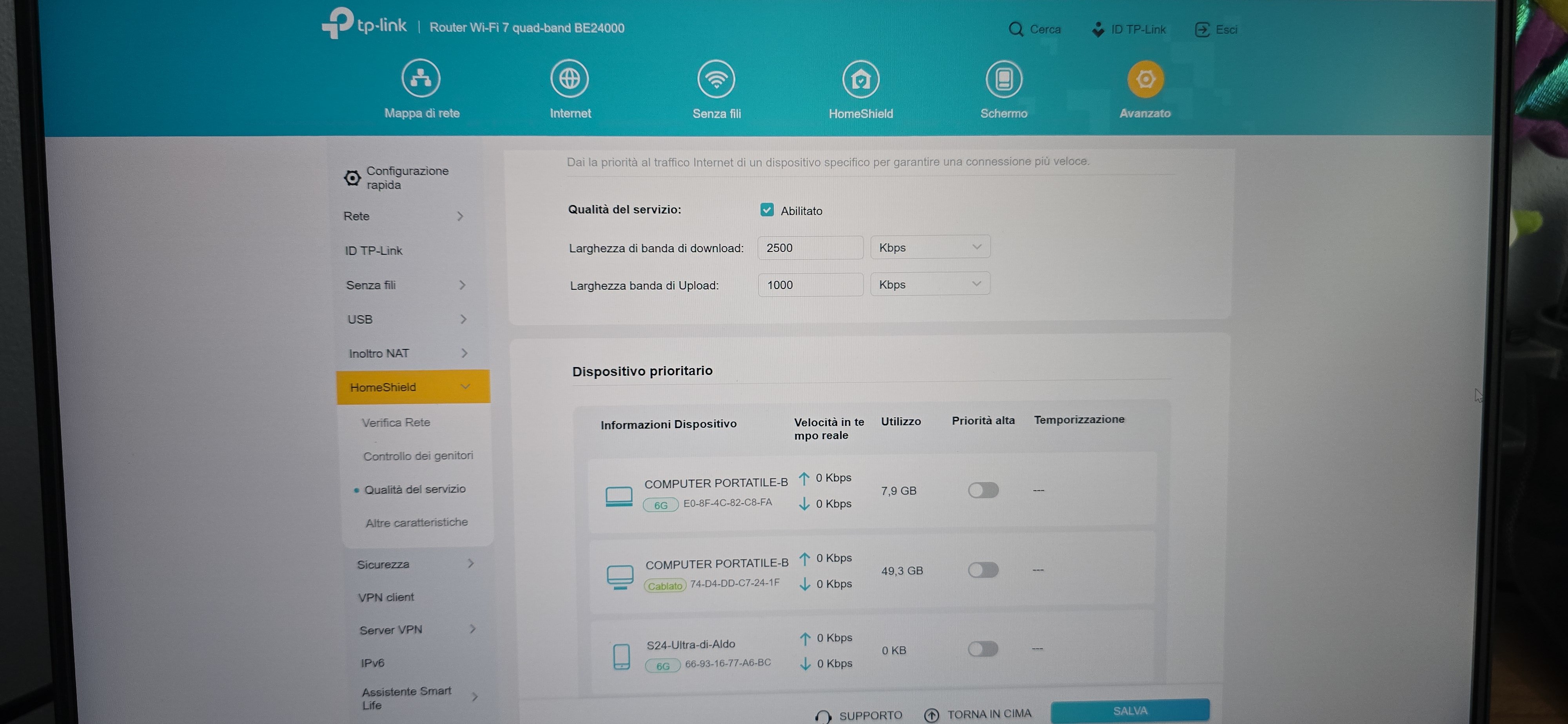The image size is (1568, 724).
Task: Enable high priority for E0-8F-4C-82-C8-FA device
Action: 983,490
